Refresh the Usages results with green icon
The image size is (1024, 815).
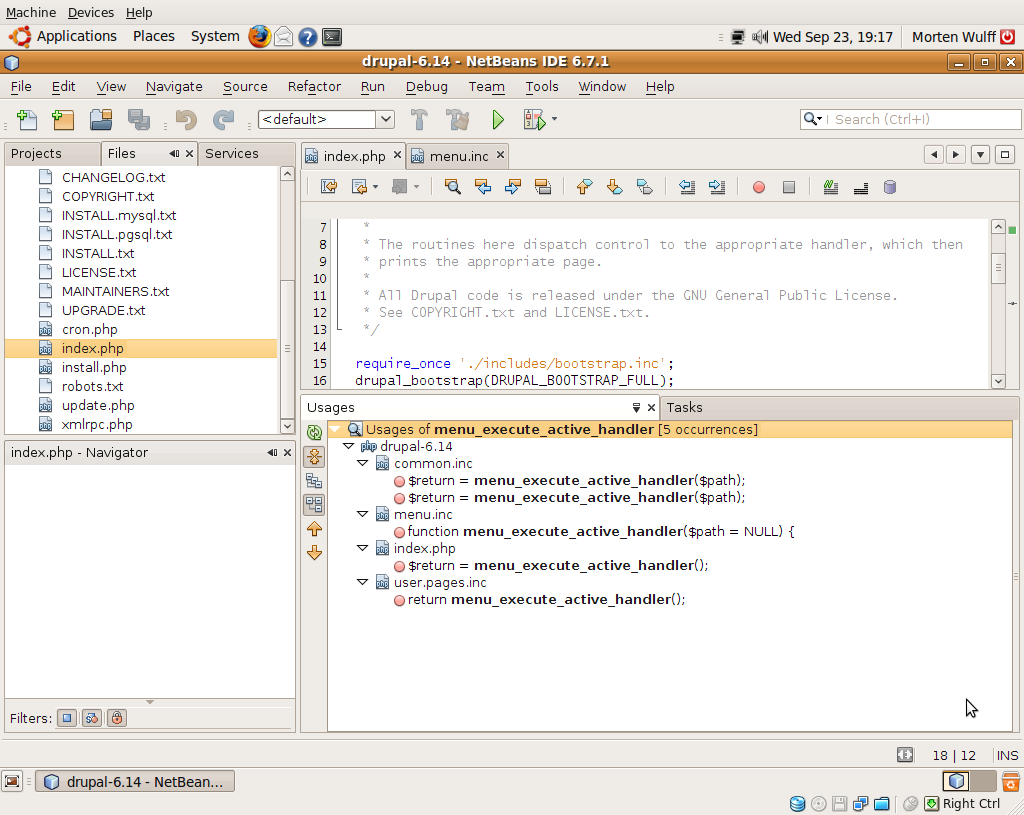click(x=314, y=433)
